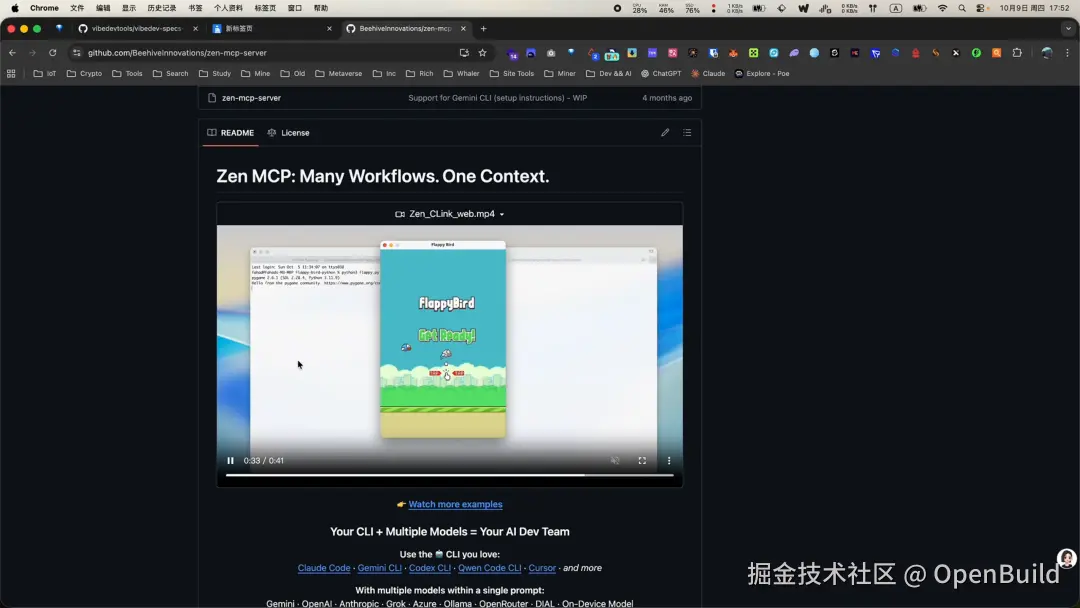This screenshot has width=1080, height=608.
Task: Open the Extensions puzzle icon
Action: click(1017, 52)
